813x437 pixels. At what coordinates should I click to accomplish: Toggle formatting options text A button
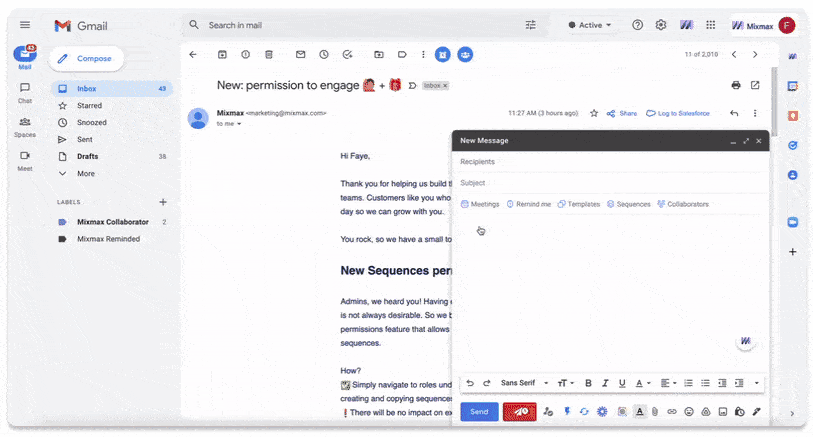coord(639,412)
